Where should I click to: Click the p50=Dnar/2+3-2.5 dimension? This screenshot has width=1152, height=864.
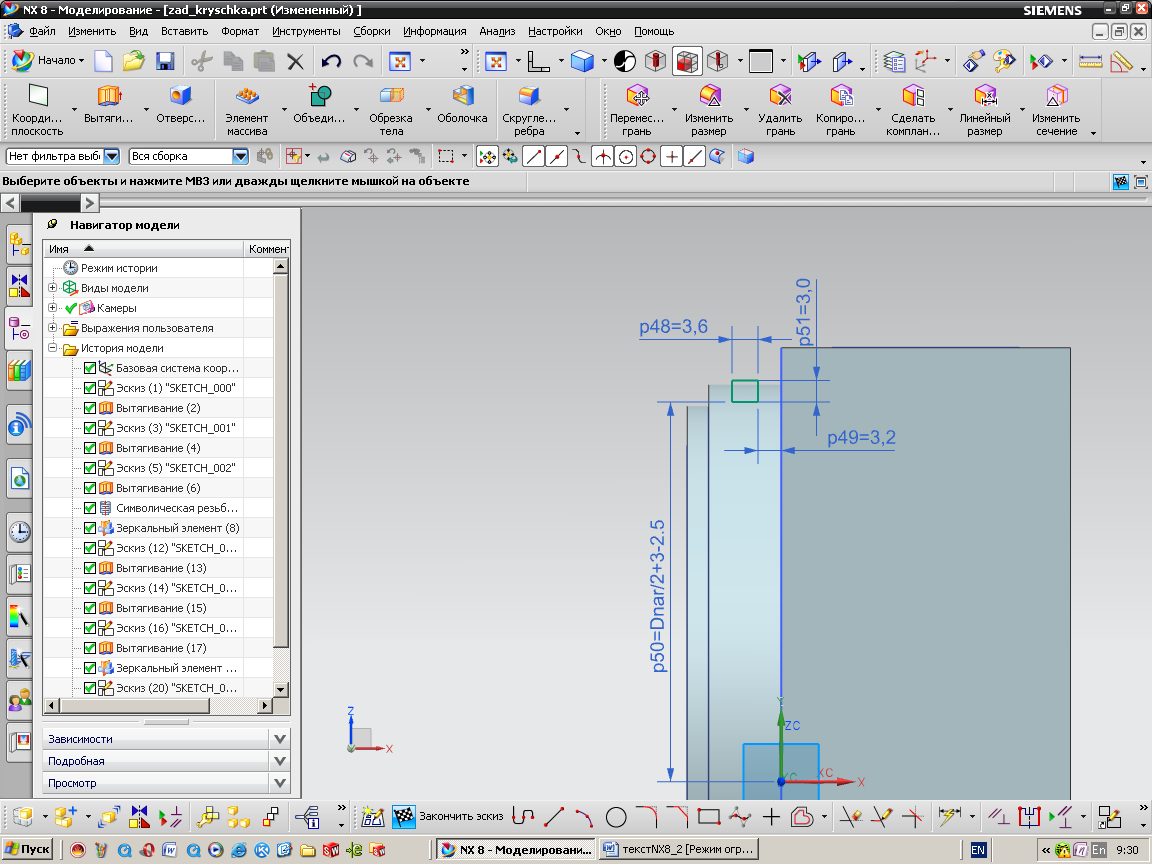click(658, 596)
